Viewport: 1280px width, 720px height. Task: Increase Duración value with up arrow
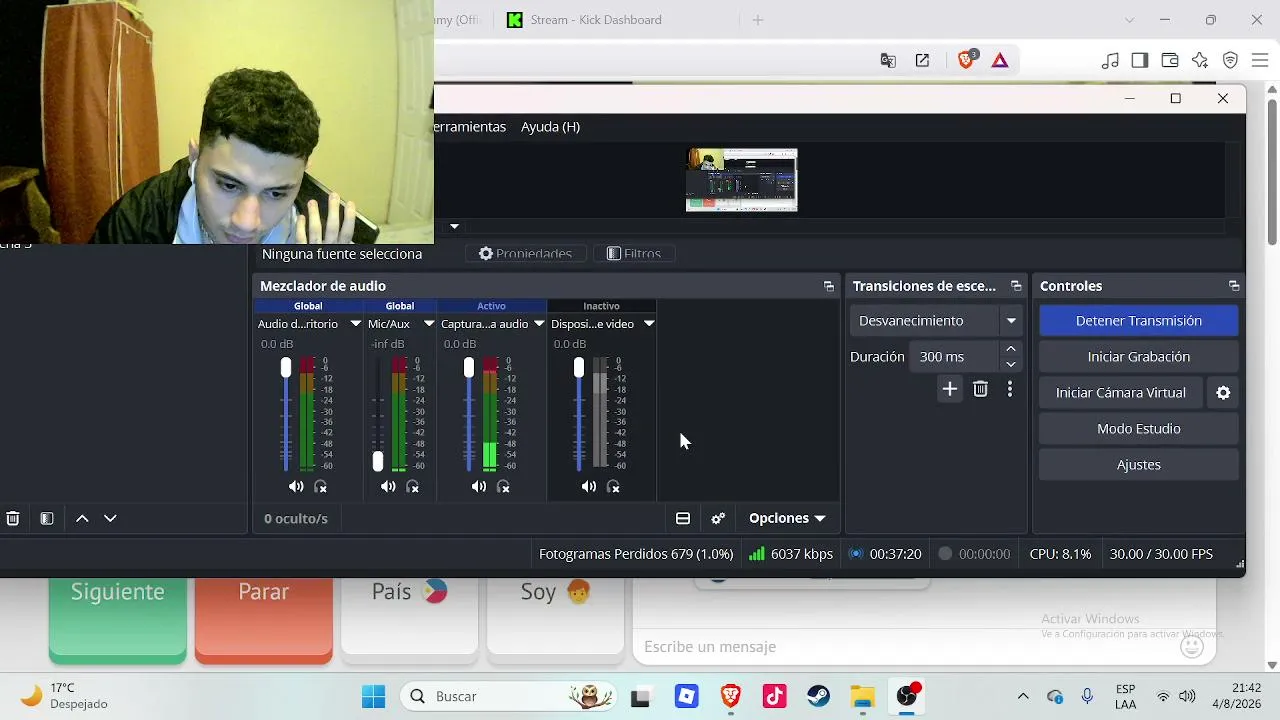(1011, 349)
